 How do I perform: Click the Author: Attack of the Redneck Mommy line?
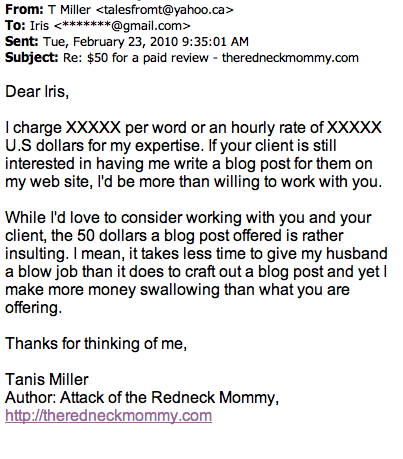142,398
